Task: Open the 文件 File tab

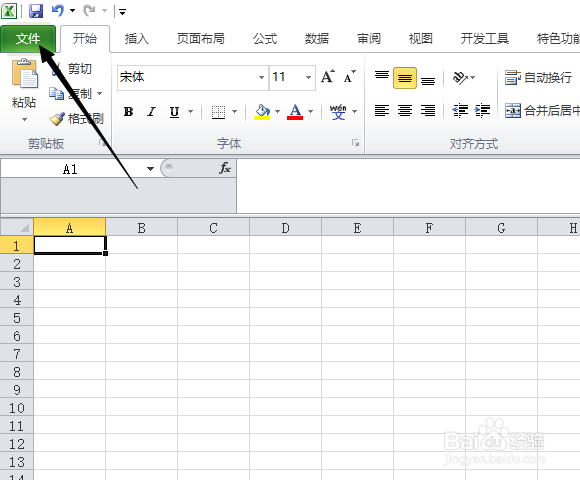Action: point(28,38)
